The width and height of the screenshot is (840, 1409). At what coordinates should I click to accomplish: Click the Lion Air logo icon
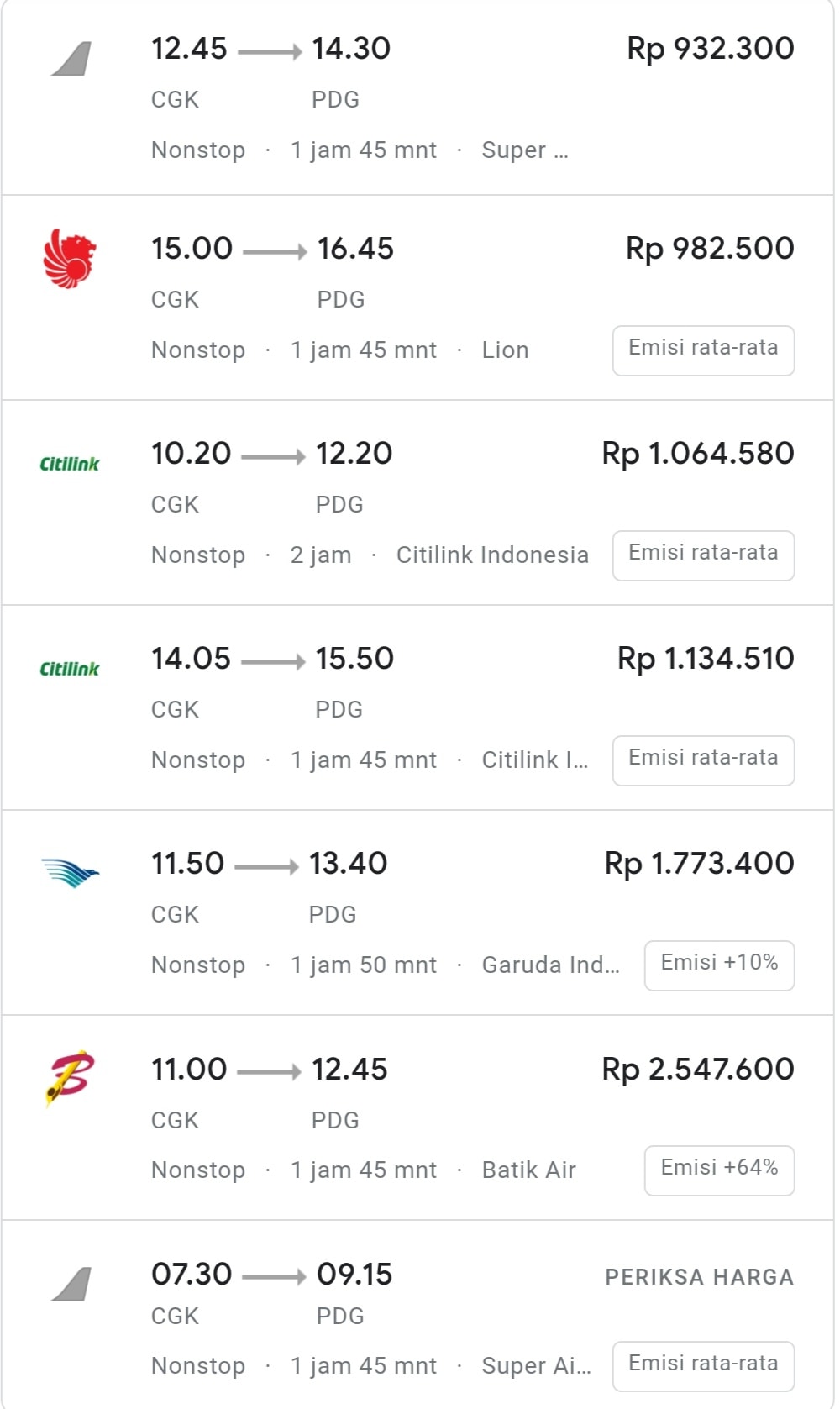click(70, 259)
